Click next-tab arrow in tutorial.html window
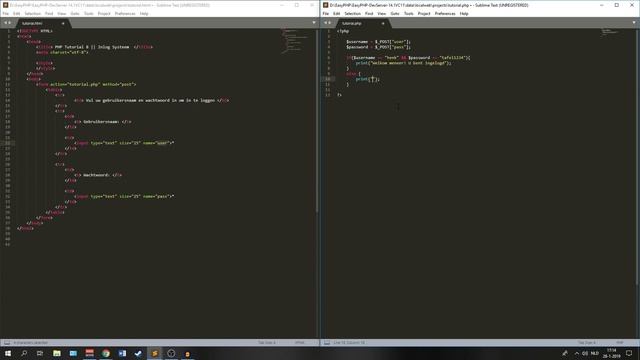This screenshot has height=360, width=640. (x=10, y=23)
